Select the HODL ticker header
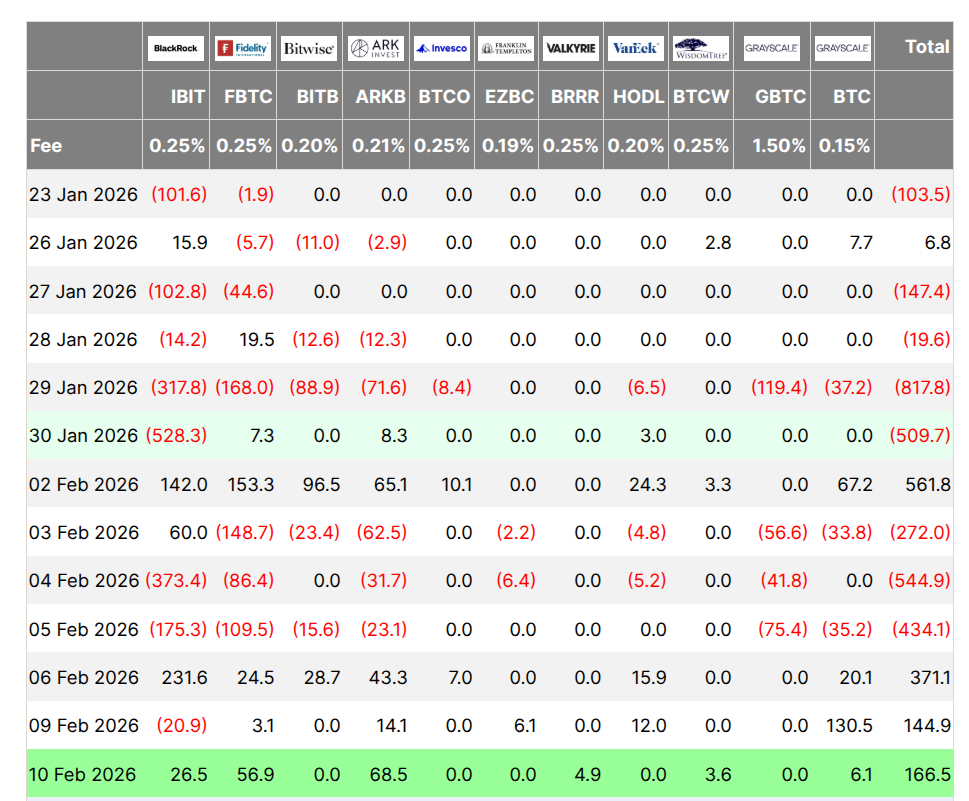 [639, 97]
